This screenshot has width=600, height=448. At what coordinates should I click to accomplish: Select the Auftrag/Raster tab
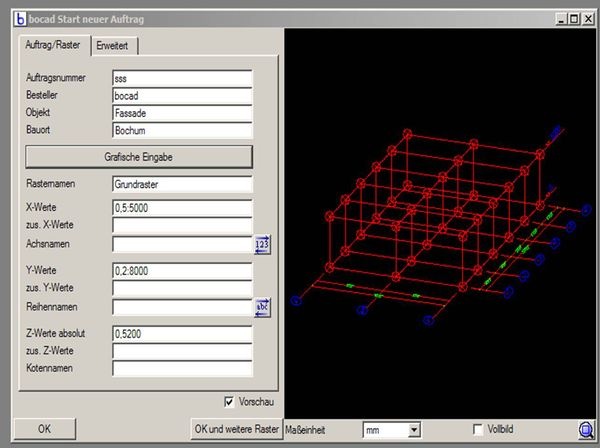[54, 46]
